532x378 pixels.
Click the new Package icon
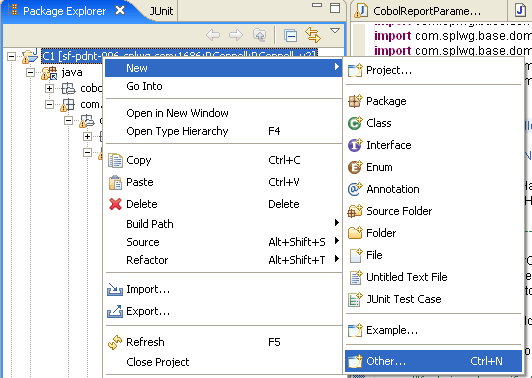coord(355,101)
